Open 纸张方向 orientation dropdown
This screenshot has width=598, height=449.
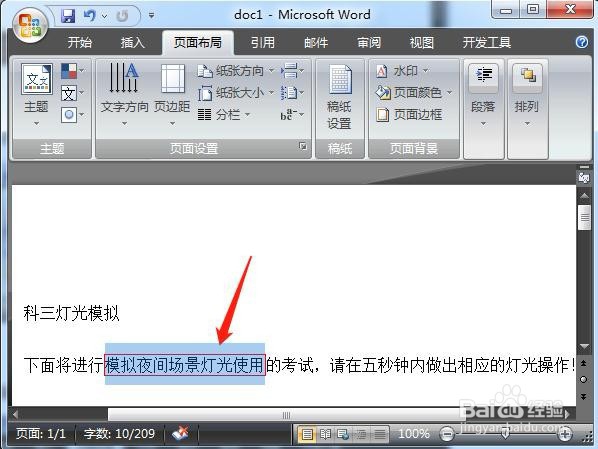click(x=236, y=71)
